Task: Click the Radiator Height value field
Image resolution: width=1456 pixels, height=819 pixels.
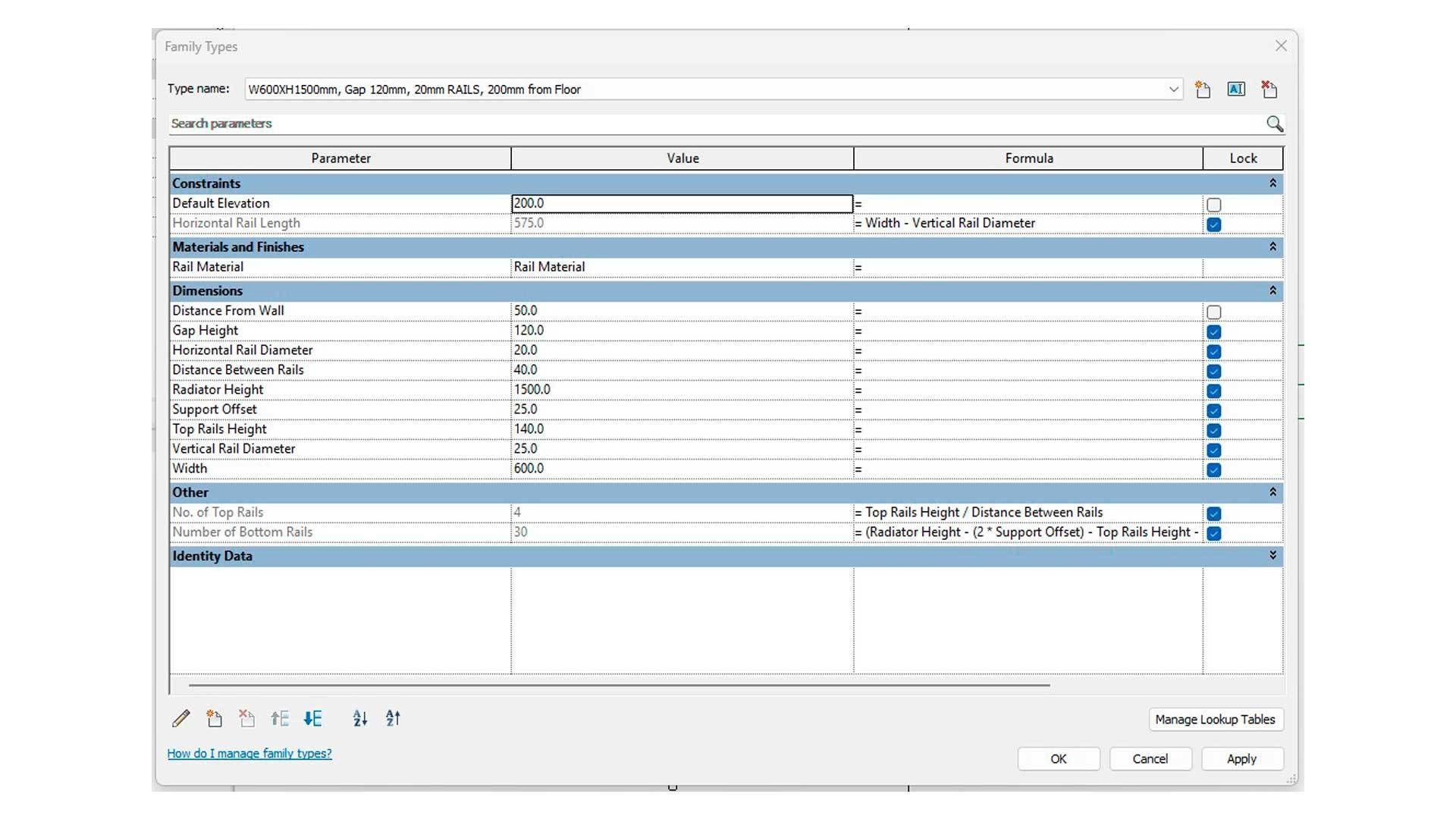Action: pyautogui.click(x=681, y=390)
